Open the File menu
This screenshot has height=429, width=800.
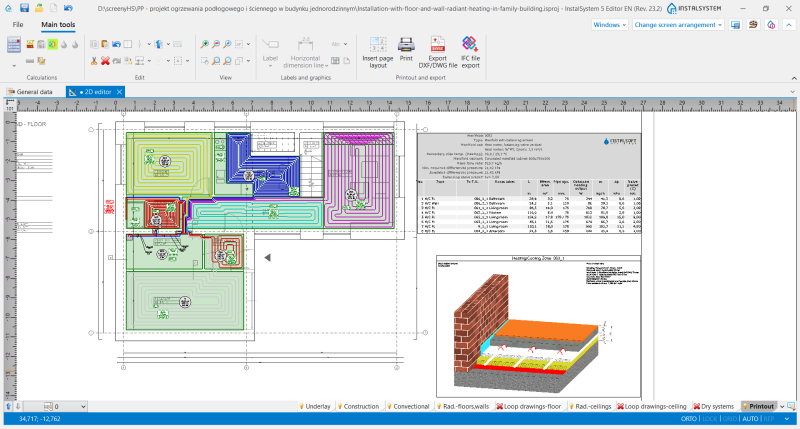coord(18,24)
